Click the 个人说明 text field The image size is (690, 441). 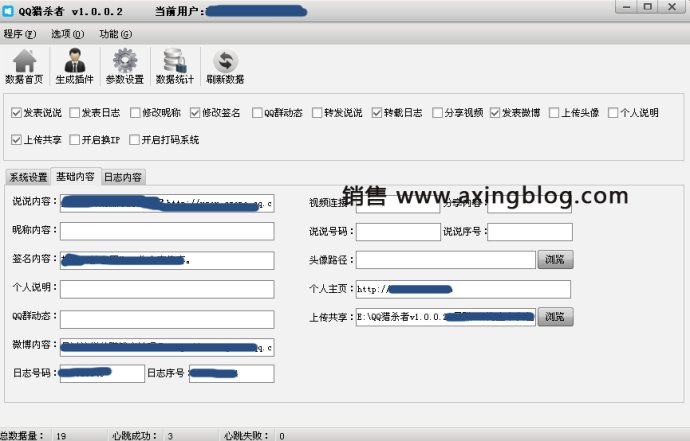(x=167, y=290)
